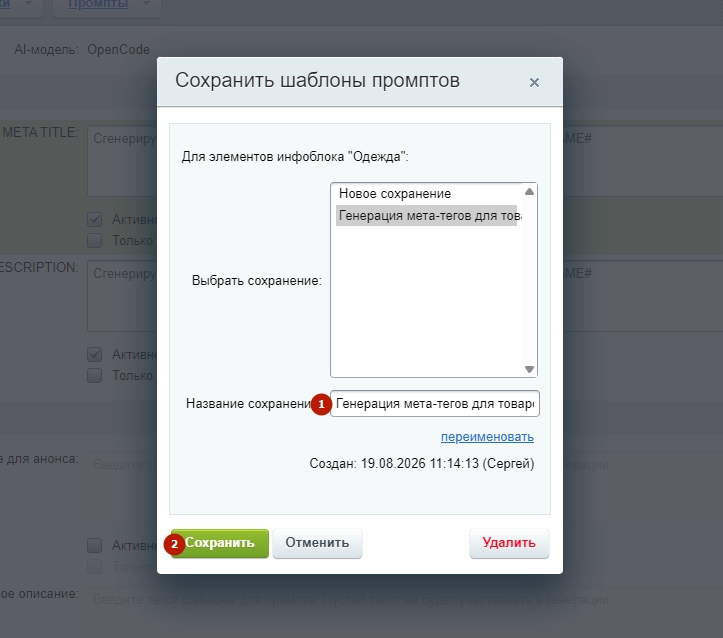This screenshot has height=638, width=723.
Task: Click the 'Создан: 19.08.2026 11:14:13 (Сергей)' text
Action: point(421,463)
